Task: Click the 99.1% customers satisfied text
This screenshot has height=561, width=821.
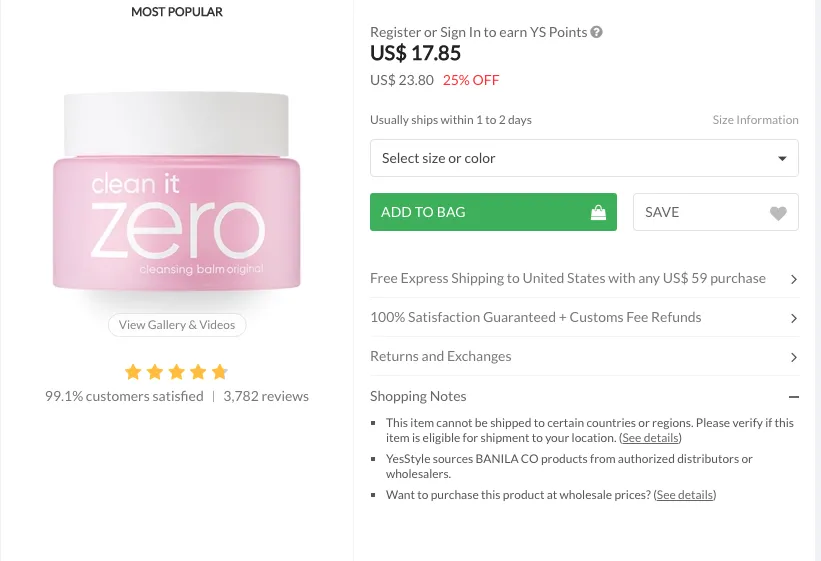Action: 124,396
